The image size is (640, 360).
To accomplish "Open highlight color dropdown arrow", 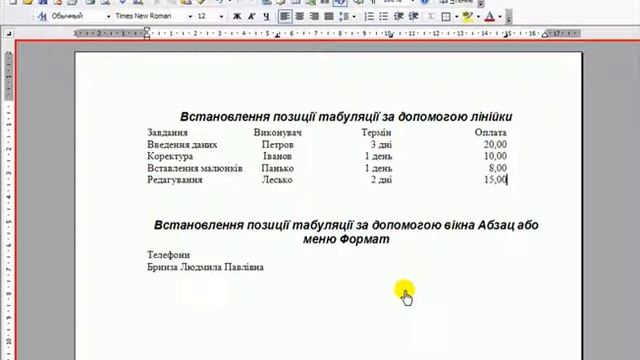I will 478,17.
